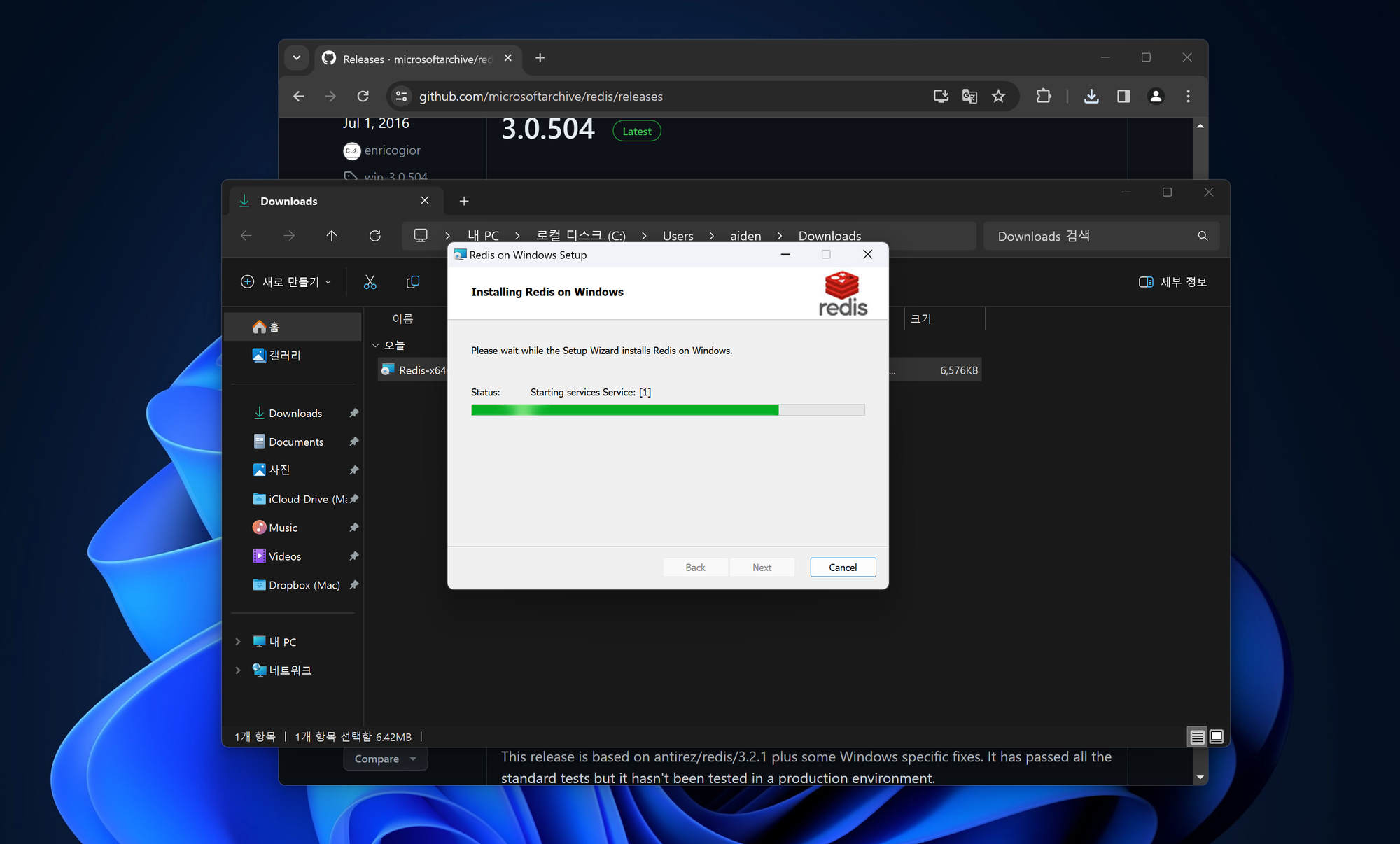Click the Google Translate icon

click(969, 97)
